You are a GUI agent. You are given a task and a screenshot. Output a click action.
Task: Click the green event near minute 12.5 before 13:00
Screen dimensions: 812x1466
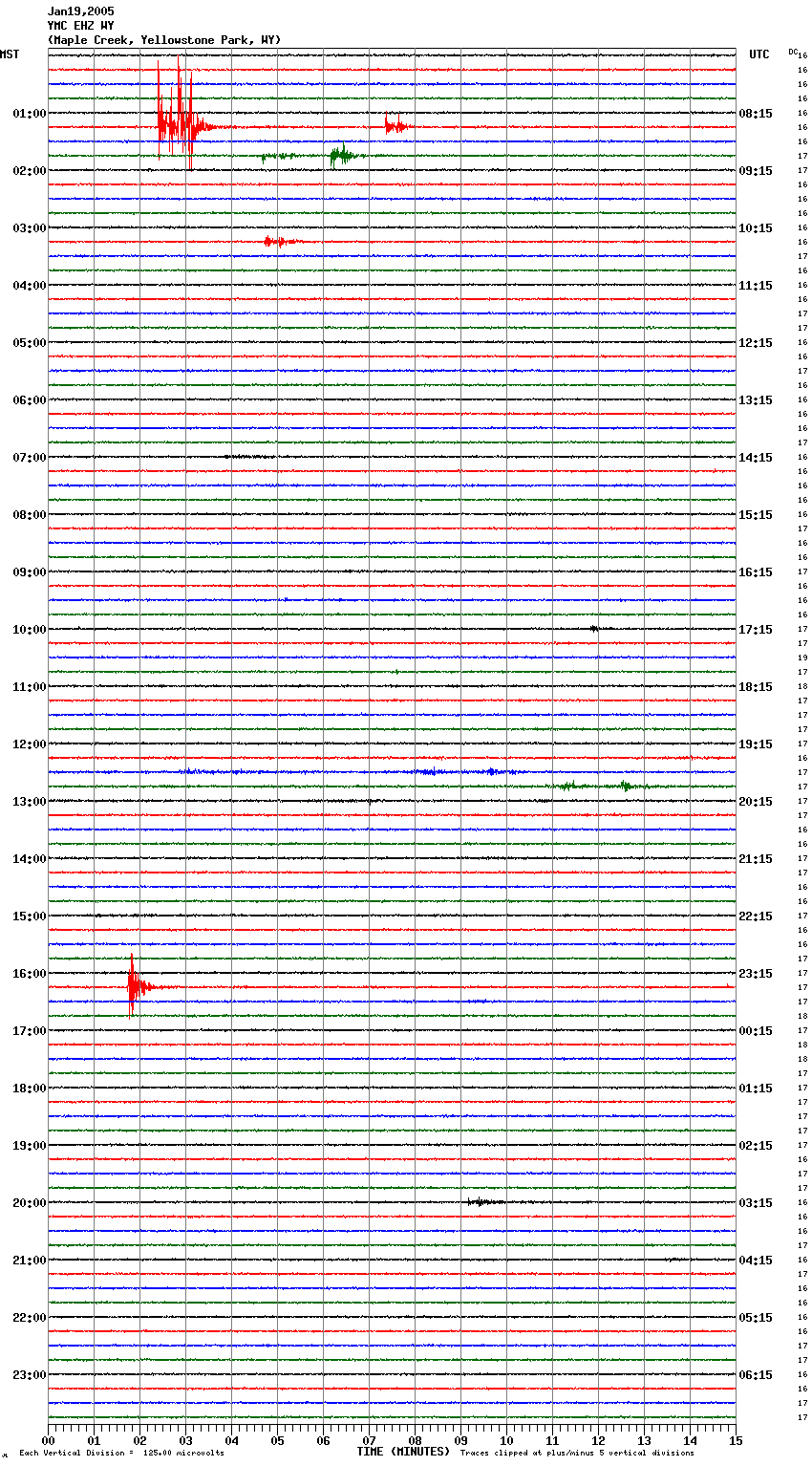(x=626, y=787)
